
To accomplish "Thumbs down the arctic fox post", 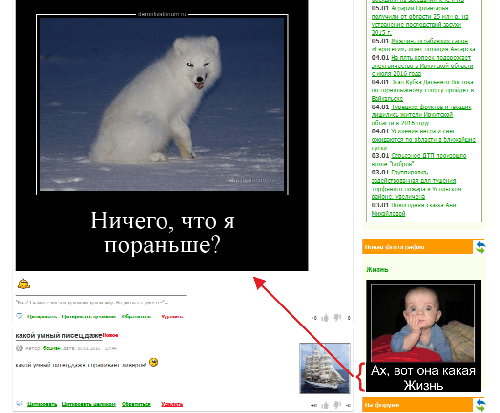I will (x=337, y=318).
